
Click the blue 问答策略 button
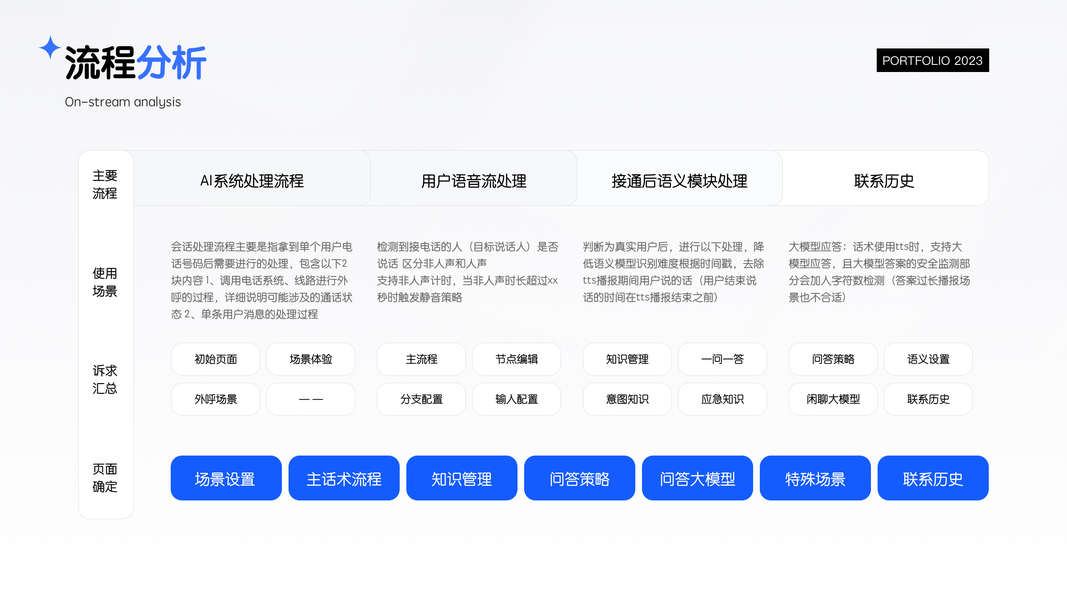[x=579, y=478]
